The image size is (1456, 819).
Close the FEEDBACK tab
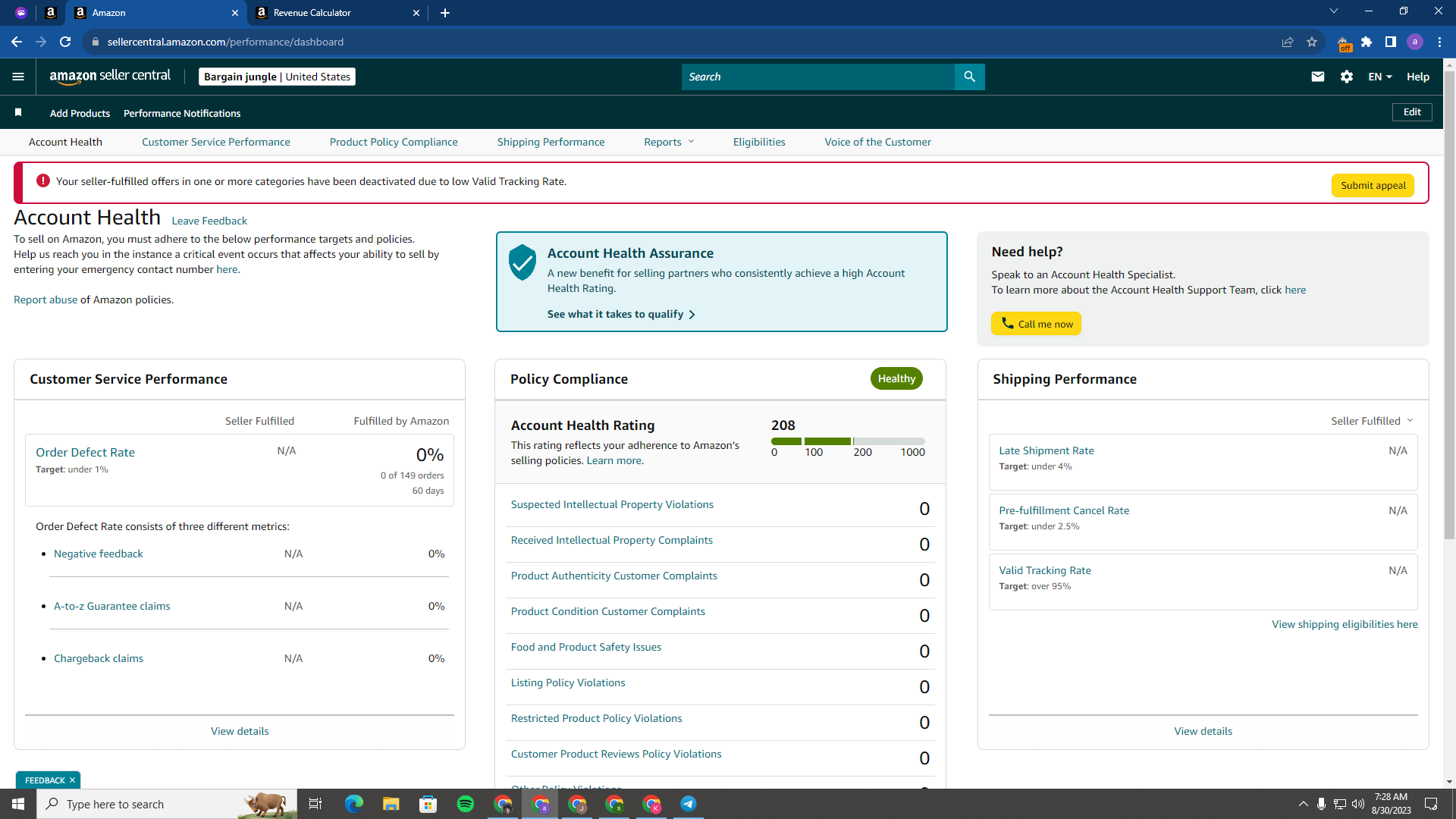coord(73,780)
